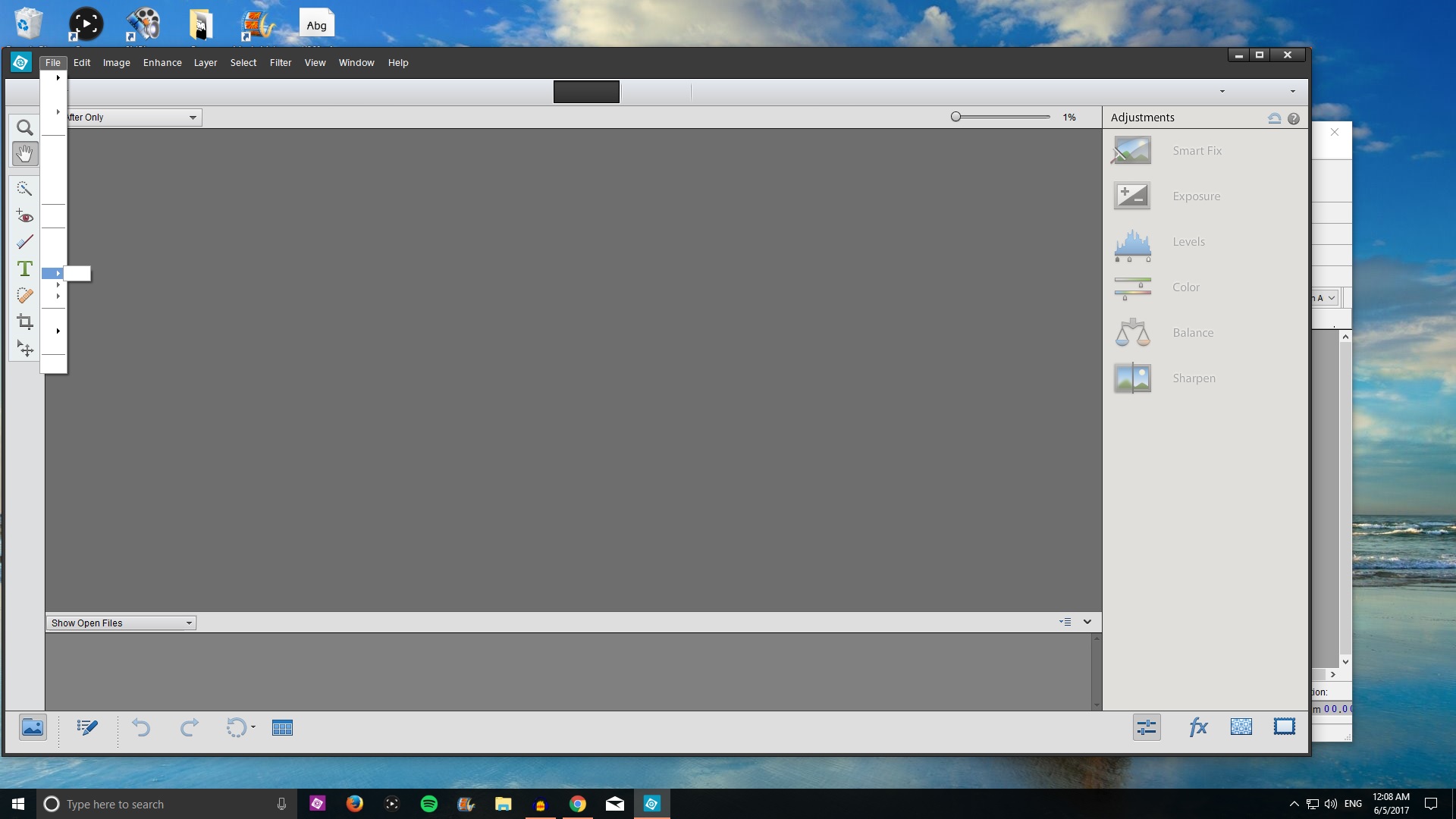The image size is (1456, 819).
Task: Toggle the panel layout icon bottom-left
Action: click(x=282, y=727)
